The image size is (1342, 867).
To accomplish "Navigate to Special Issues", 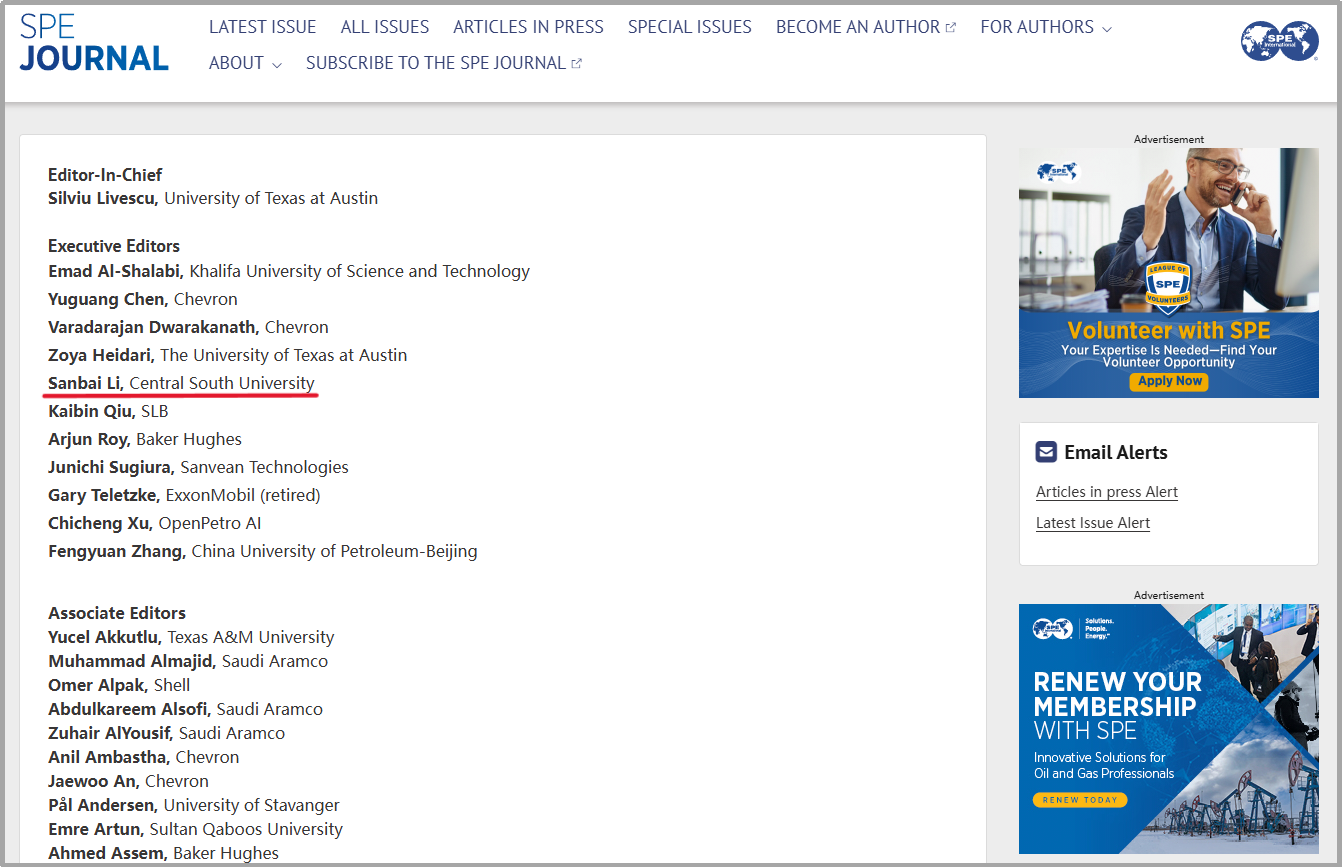I will (689, 27).
